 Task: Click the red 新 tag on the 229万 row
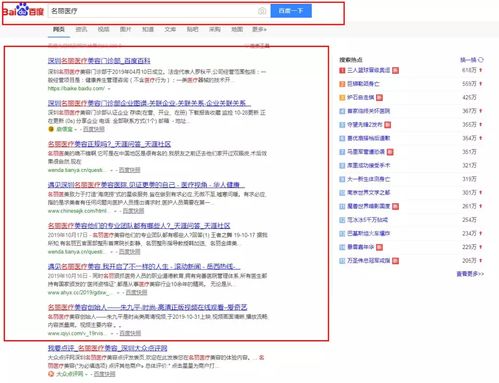[x=379, y=247]
